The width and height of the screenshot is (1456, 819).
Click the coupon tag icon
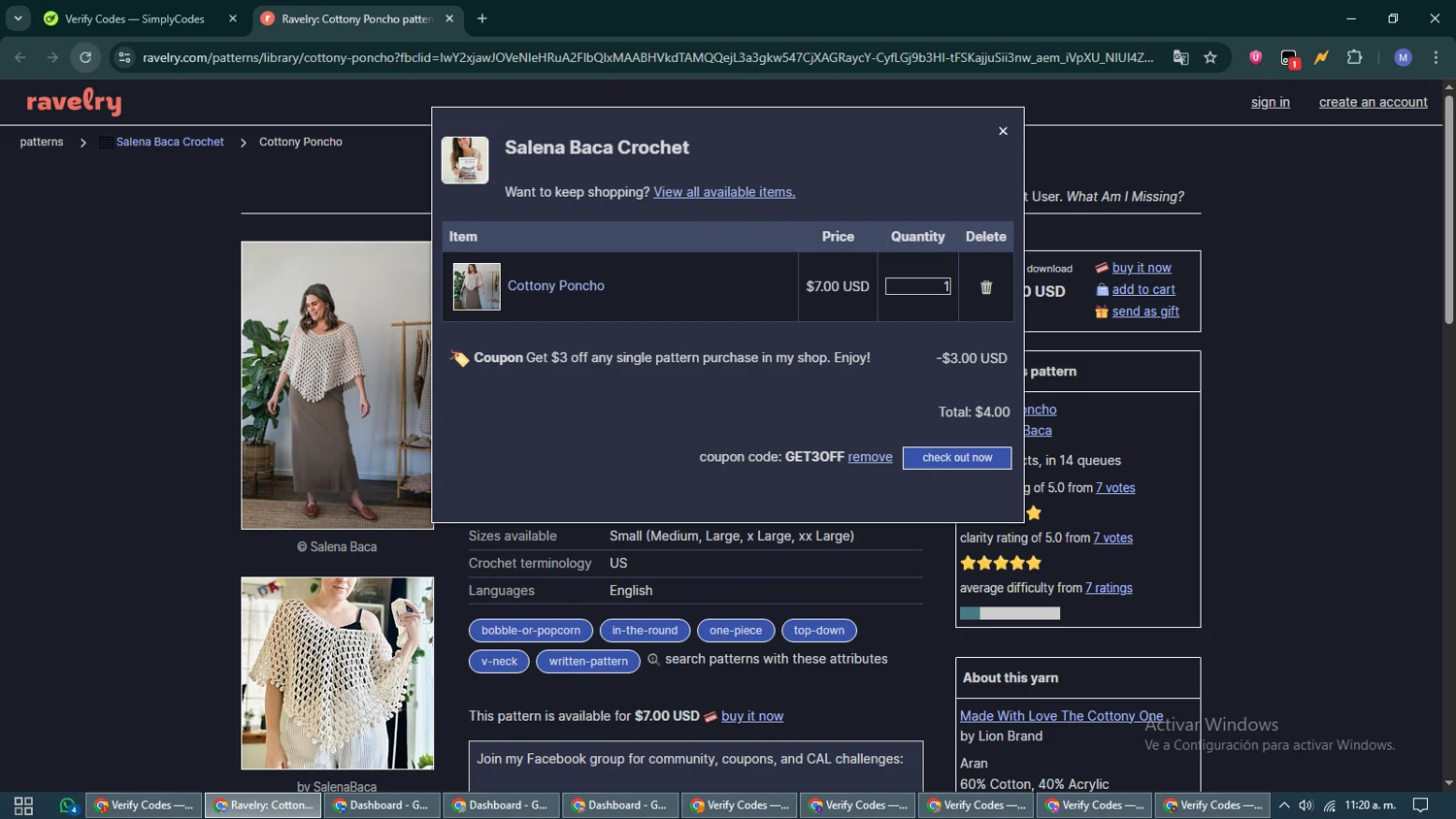(459, 358)
